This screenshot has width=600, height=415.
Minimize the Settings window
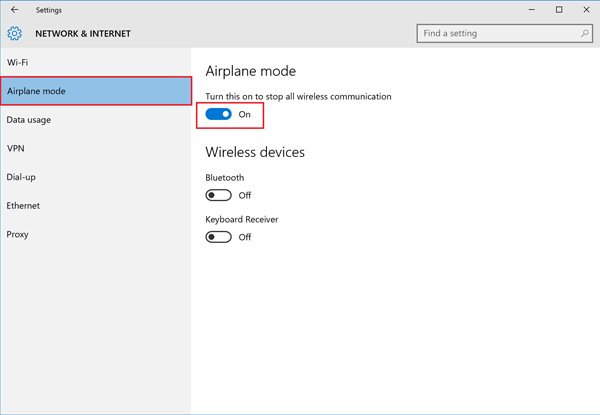(x=531, y=10)
